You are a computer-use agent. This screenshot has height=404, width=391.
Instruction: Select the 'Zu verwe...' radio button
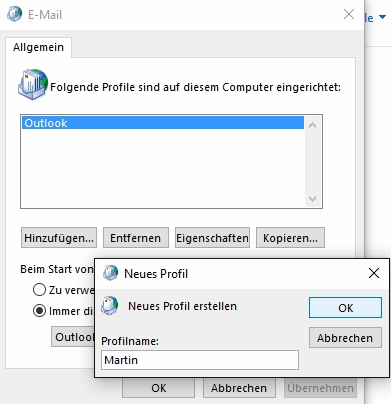pyautogui.click(x=39, y=290)
